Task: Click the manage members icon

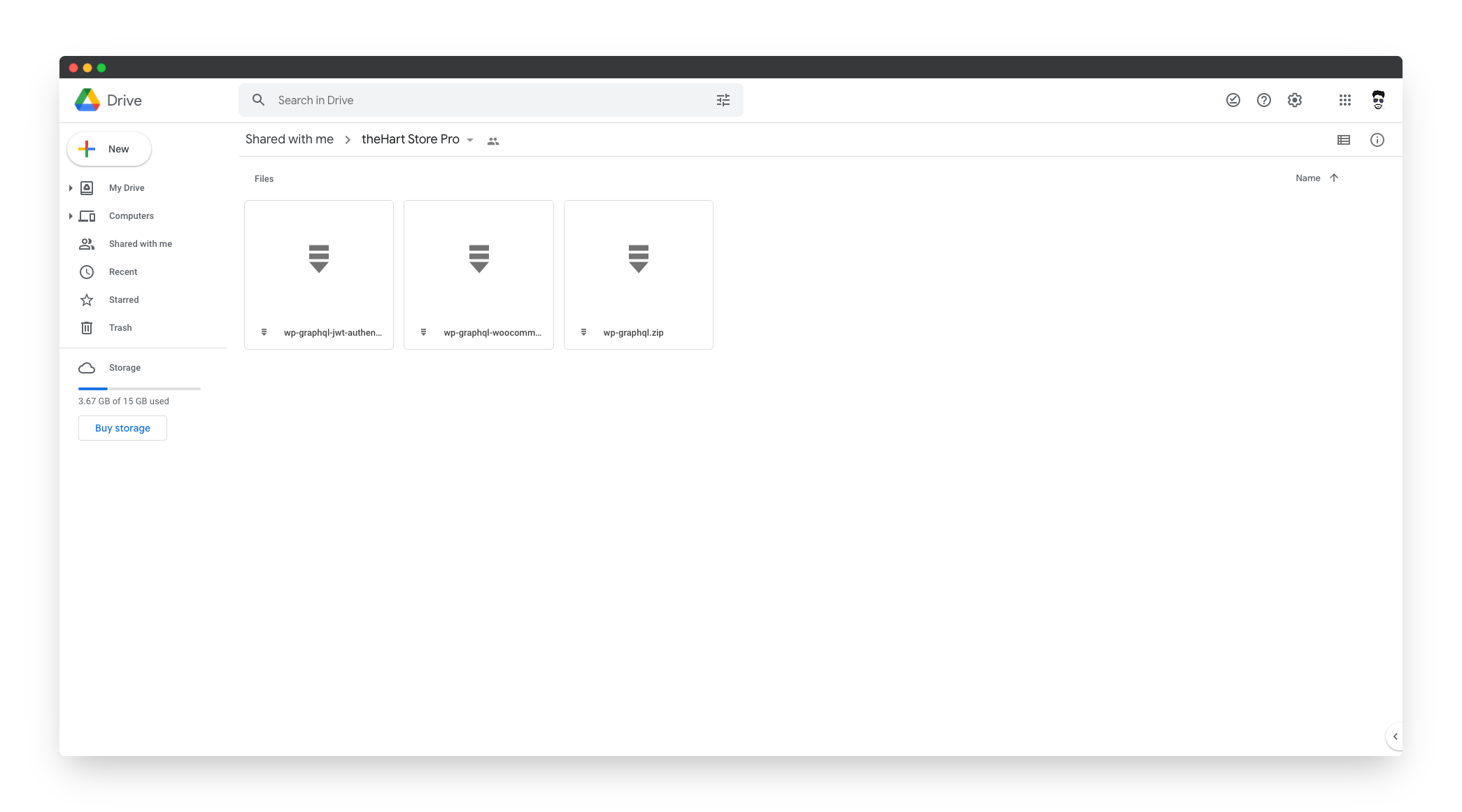Action: tap(493, 139)
